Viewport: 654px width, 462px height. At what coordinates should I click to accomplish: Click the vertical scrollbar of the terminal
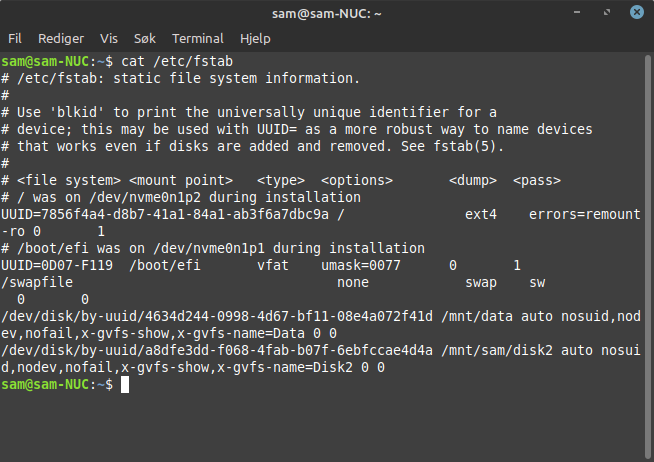click(648, 256)
